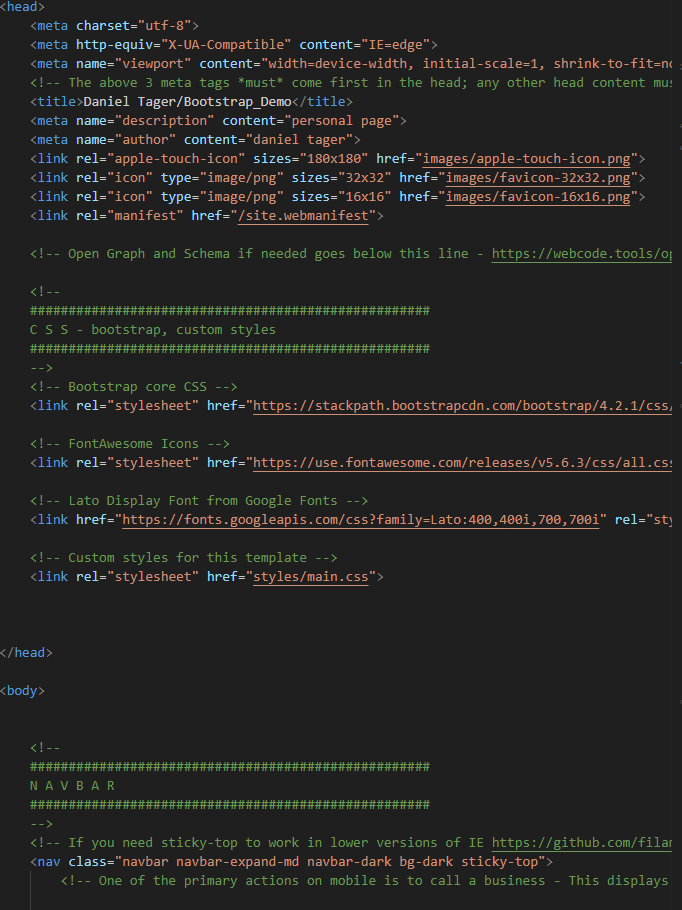Open the images/apple-touch-icon.png link
Image resolution: width=682 pixels, height=910 pixels.
click(x=529, y=159)
